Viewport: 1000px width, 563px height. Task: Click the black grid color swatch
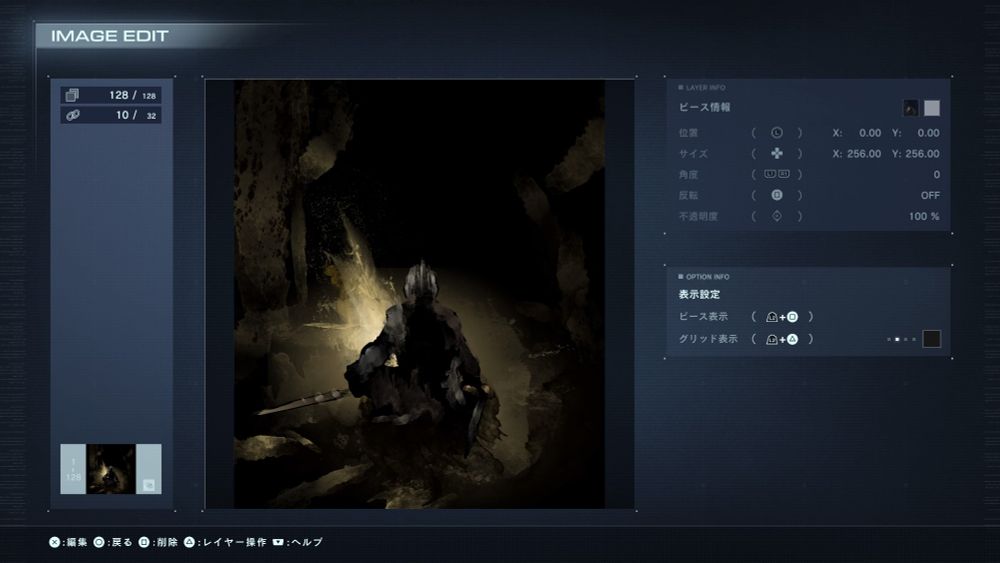[x=932, y=339]
